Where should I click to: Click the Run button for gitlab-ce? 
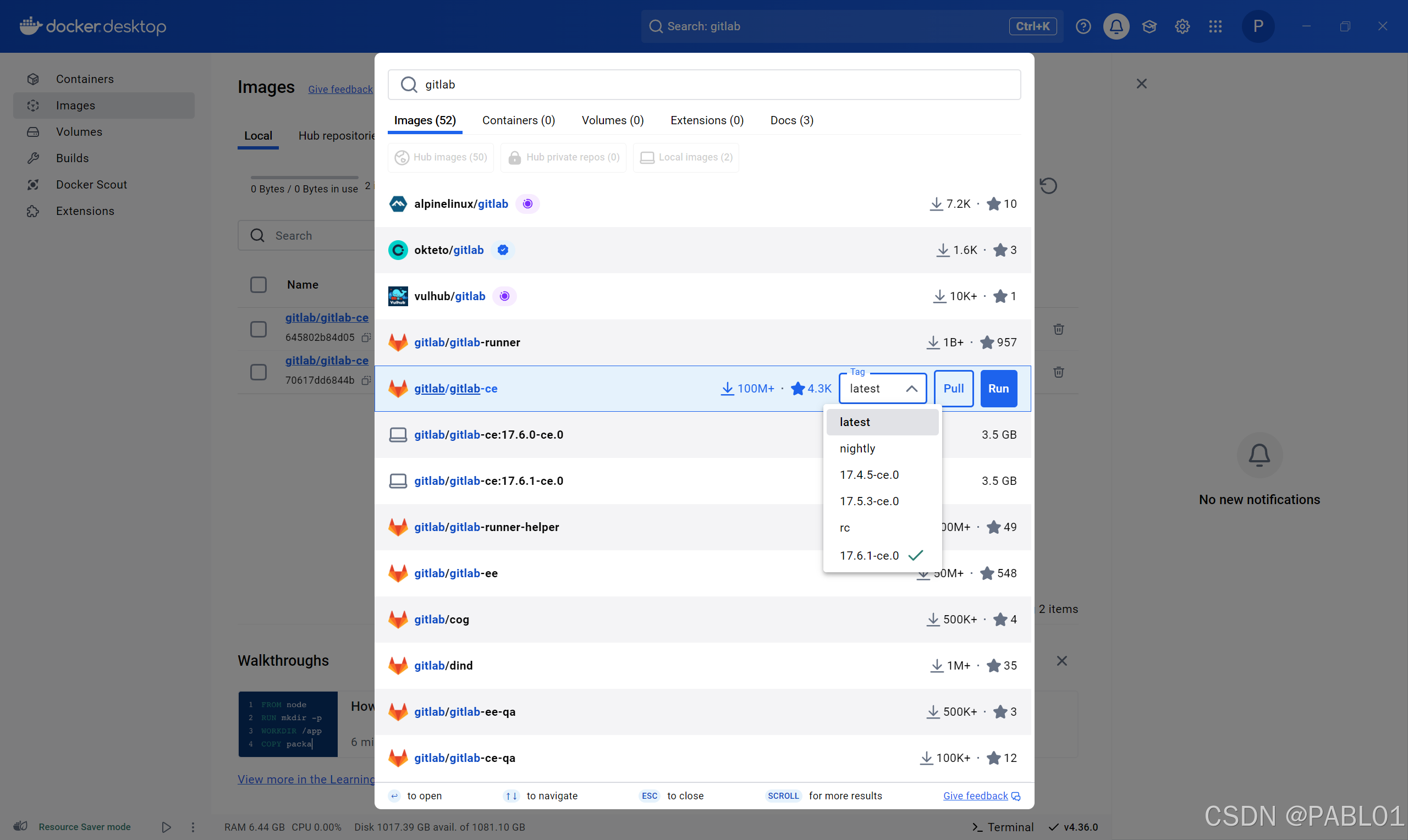coord(998,388)
